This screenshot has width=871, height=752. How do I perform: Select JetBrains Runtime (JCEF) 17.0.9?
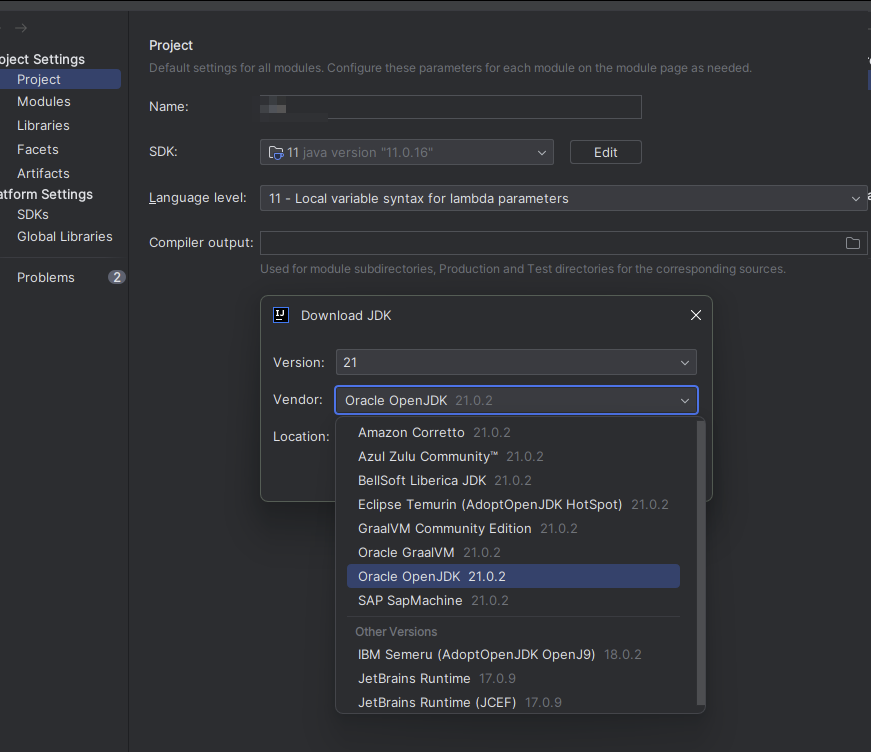[x=513, y=702]
